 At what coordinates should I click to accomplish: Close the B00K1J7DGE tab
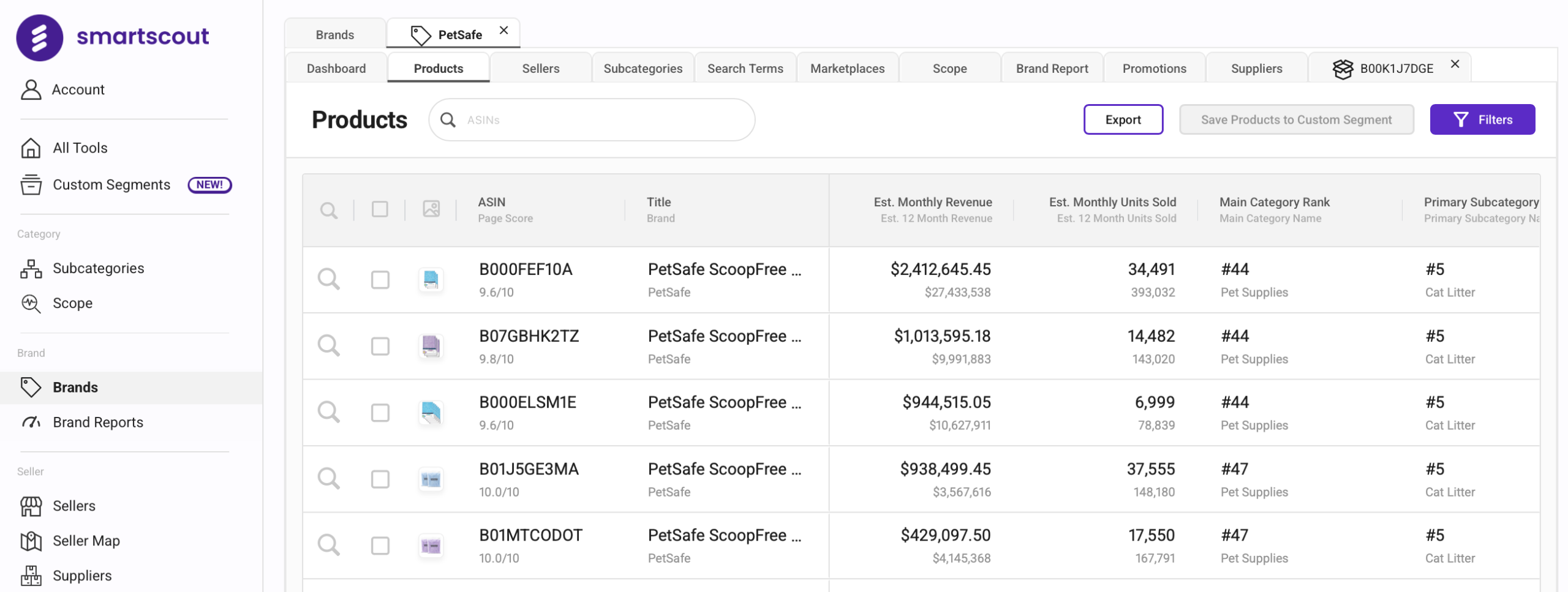(x=1455, y=64)
